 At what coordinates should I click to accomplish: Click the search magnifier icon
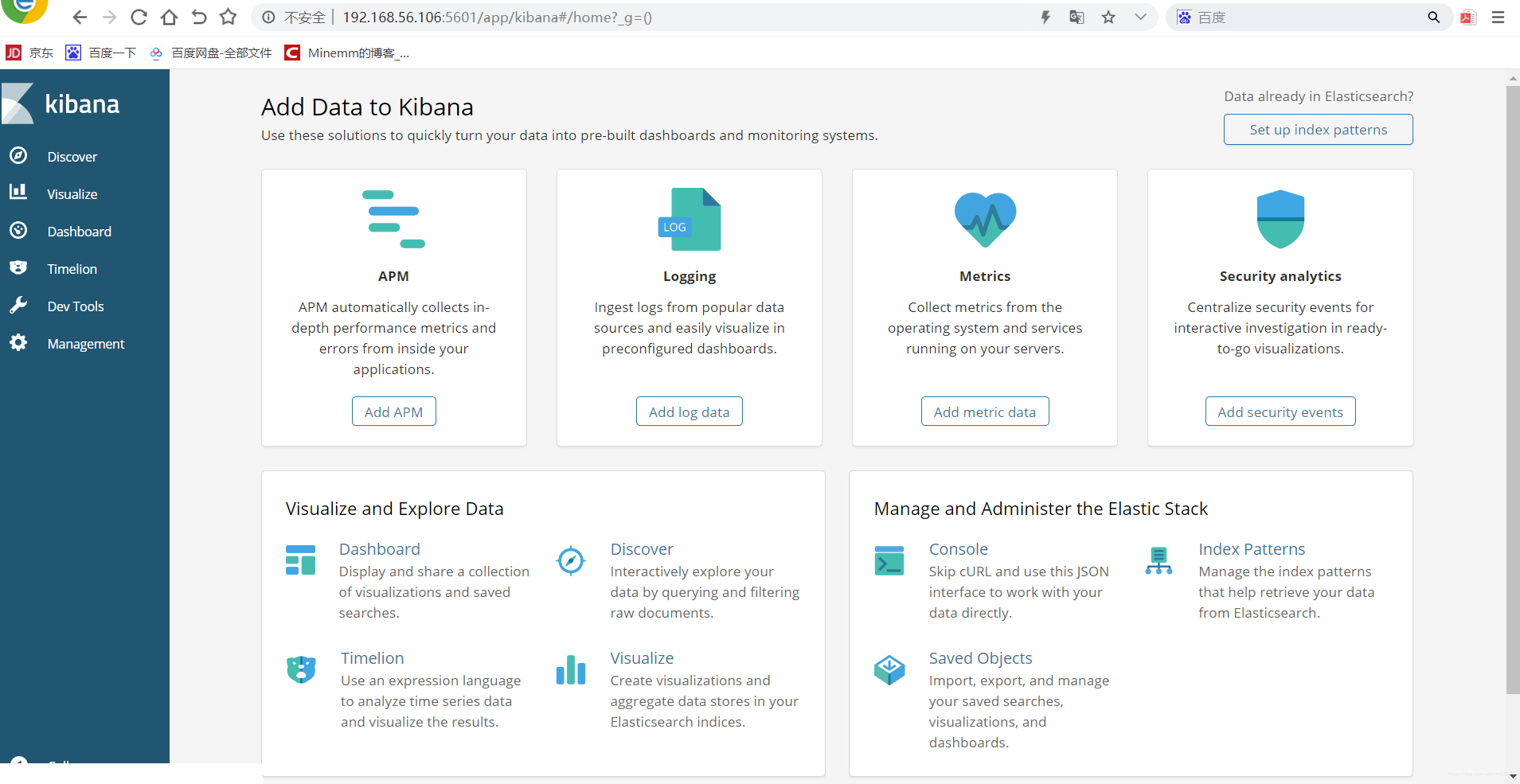click(1433, 17)
